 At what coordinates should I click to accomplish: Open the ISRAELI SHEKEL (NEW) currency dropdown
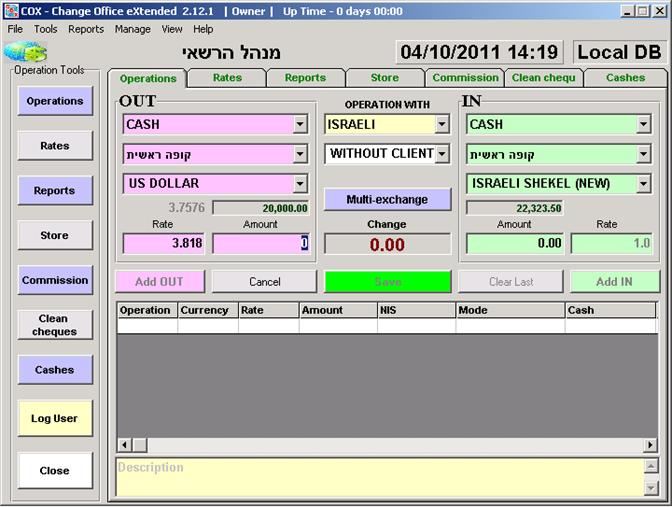click(x=643, y=184)
